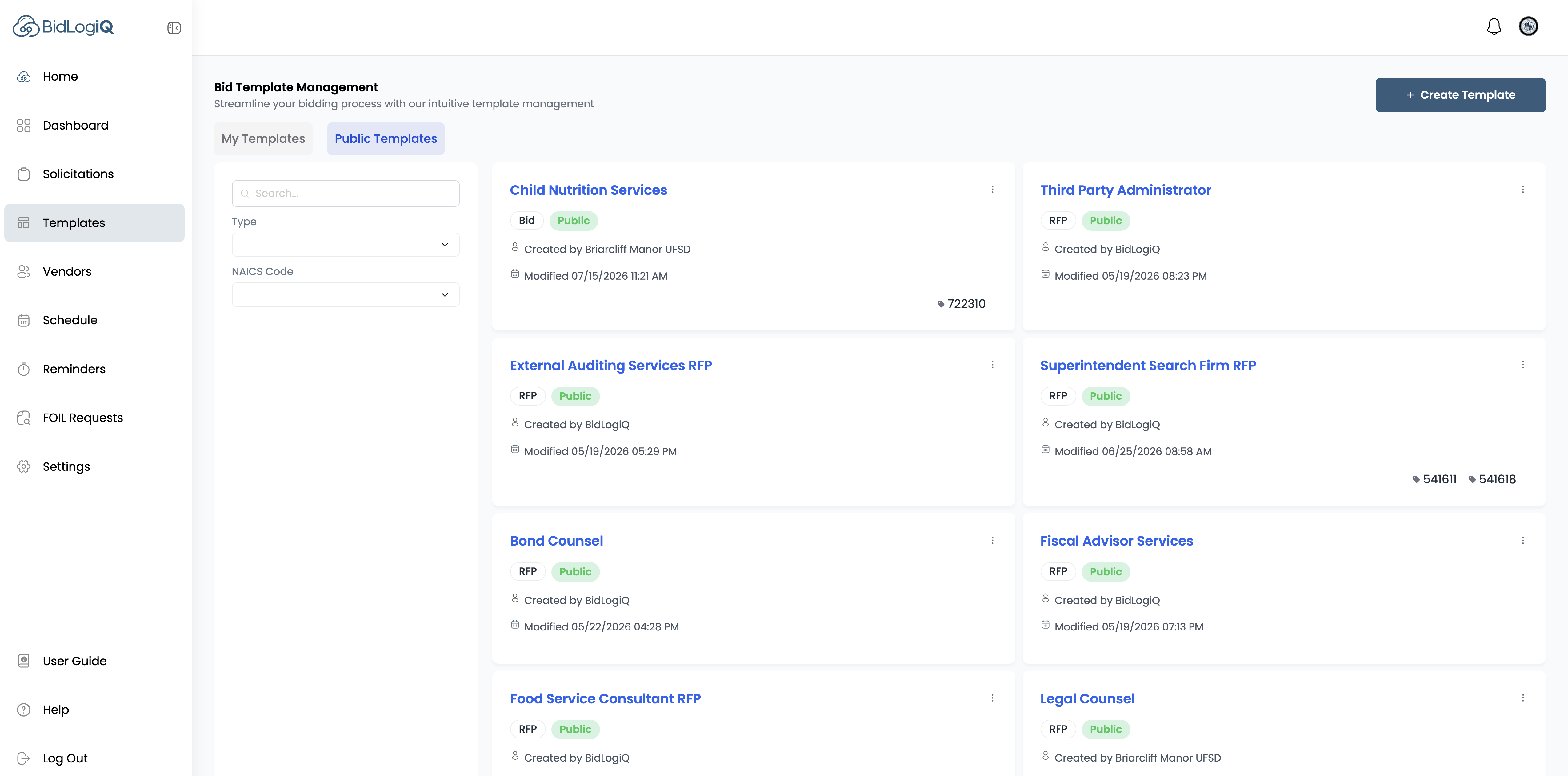
Task: Click the Schedule calendar icon
Action: click(24, 320)
